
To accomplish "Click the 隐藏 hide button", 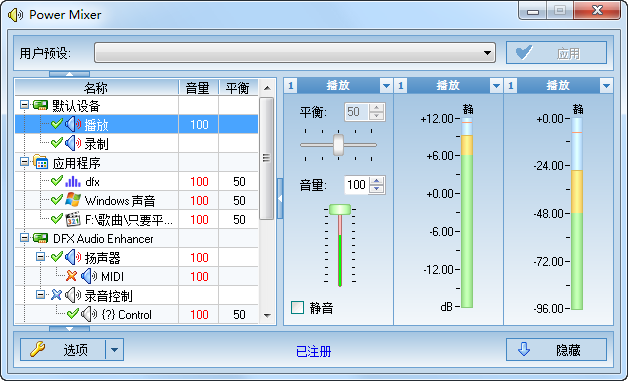I will (x=556, y=350).
